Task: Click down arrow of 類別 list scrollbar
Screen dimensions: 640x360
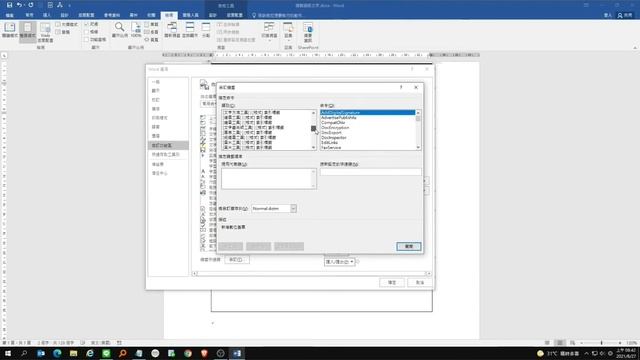Action: click(313, 147)
